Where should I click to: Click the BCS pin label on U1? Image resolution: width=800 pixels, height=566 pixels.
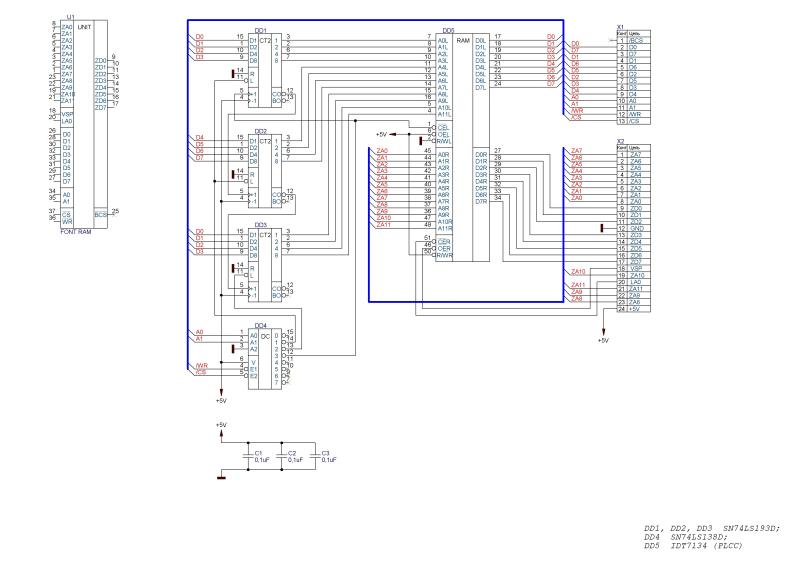click(100, 213)
